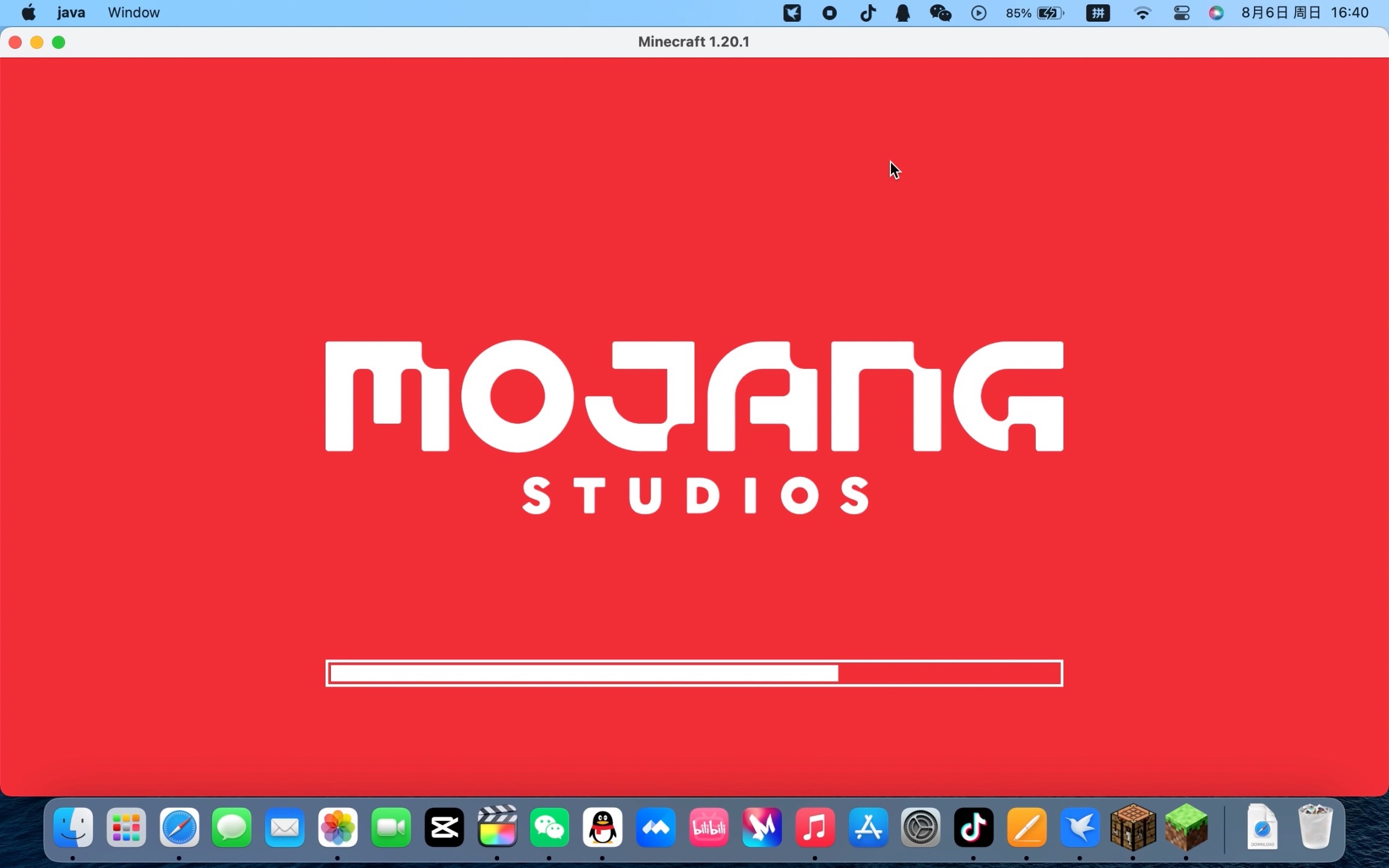The width and height of the screenshot is (1389, 868).
Task: Open Minecraft launcher crafting table icon
Action: 1133,827
